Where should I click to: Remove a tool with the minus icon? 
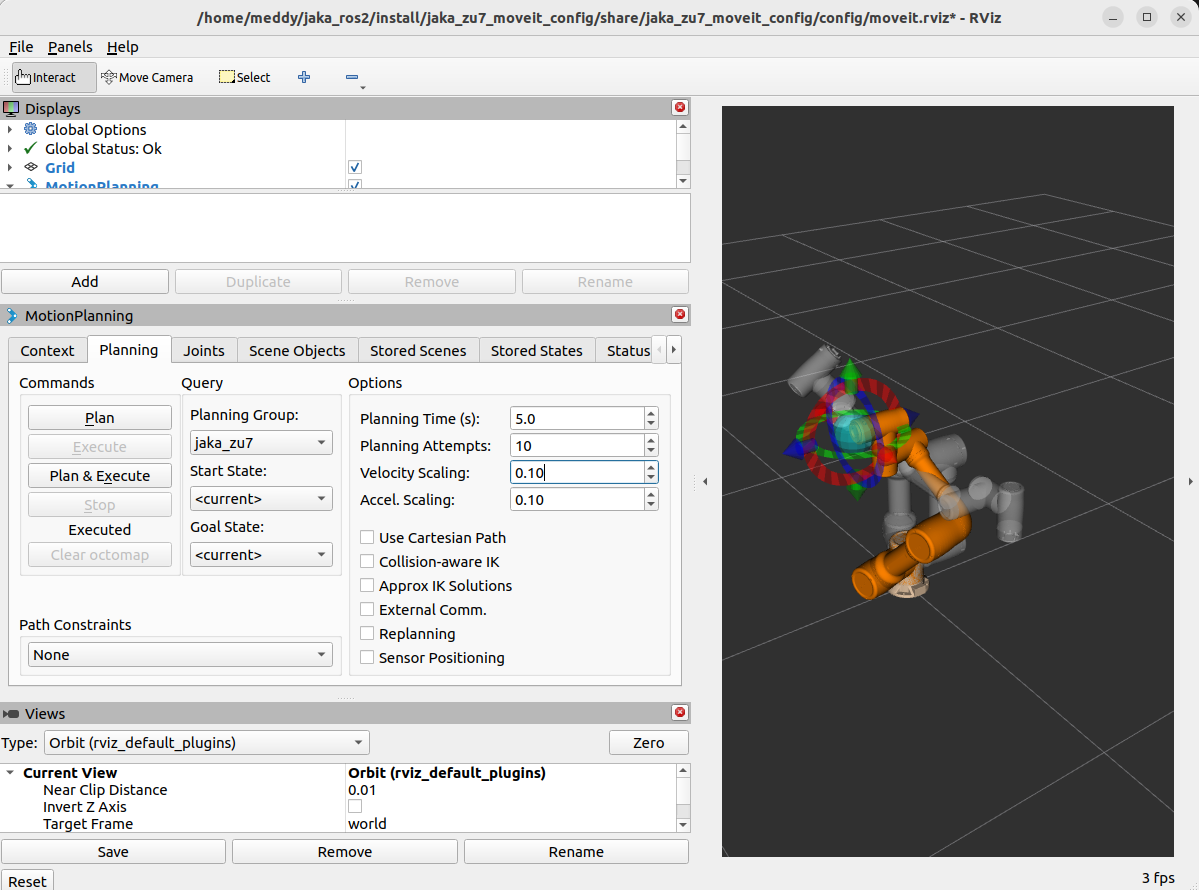352,76
